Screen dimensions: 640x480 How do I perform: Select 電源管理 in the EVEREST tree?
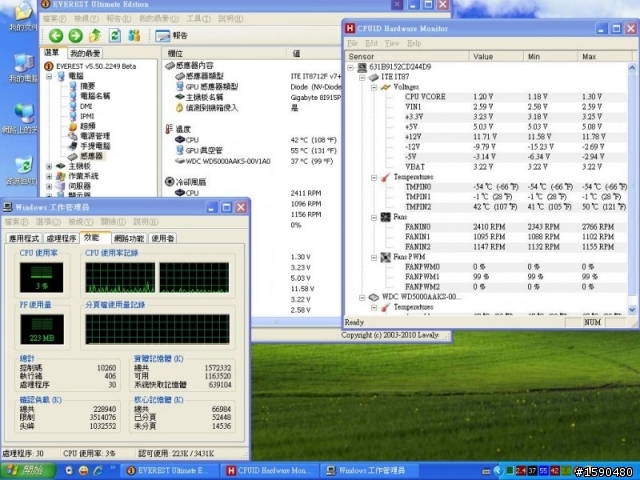[x=95, y=136]
